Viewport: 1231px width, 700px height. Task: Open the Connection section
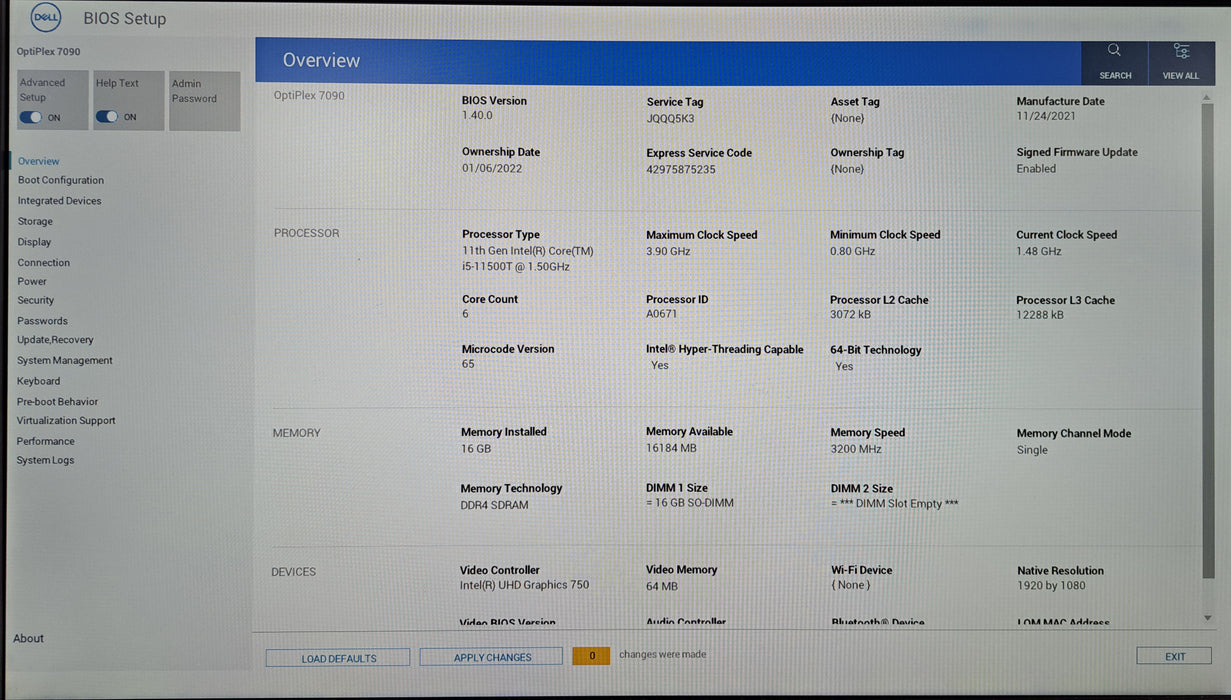pos(44,263)
